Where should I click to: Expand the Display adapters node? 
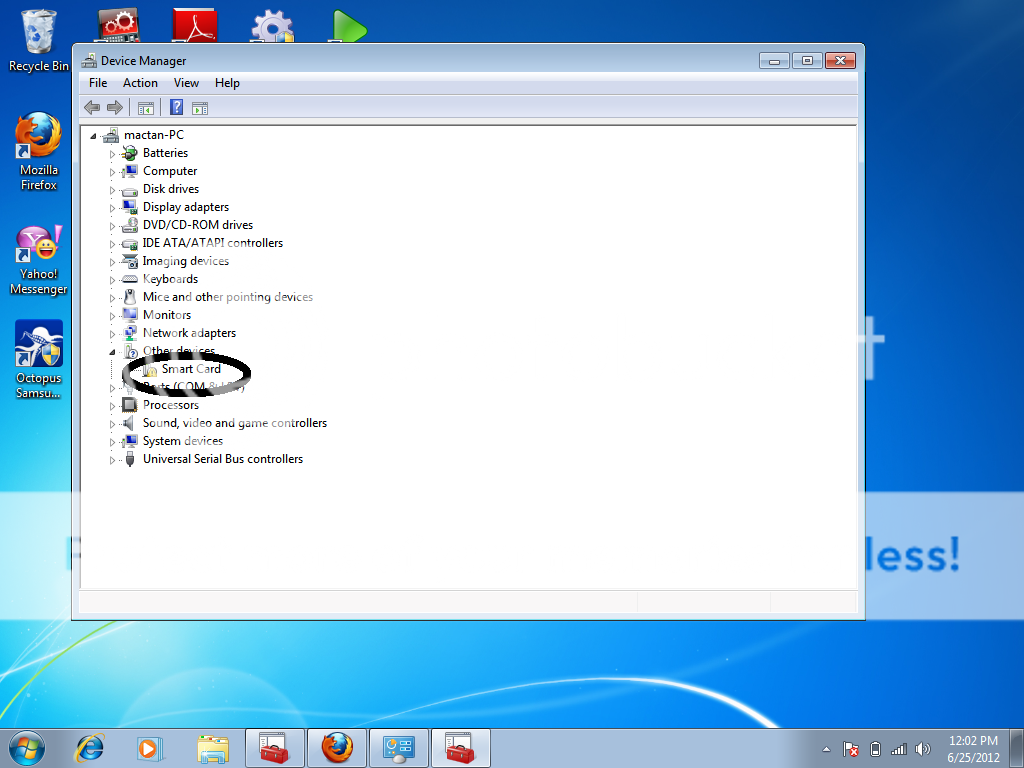point(113,208)
